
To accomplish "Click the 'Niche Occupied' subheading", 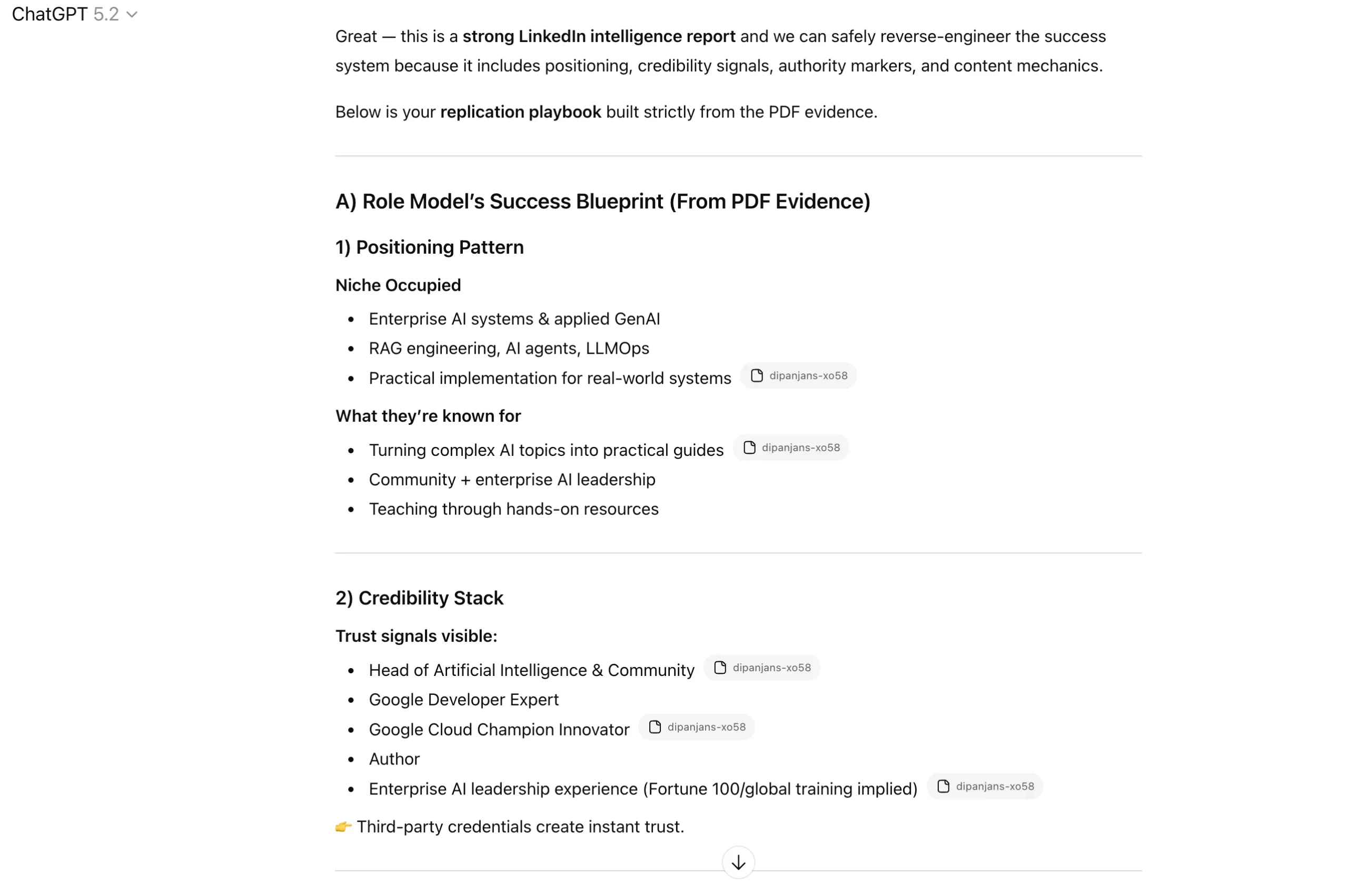I will click(x=398, y=285).
